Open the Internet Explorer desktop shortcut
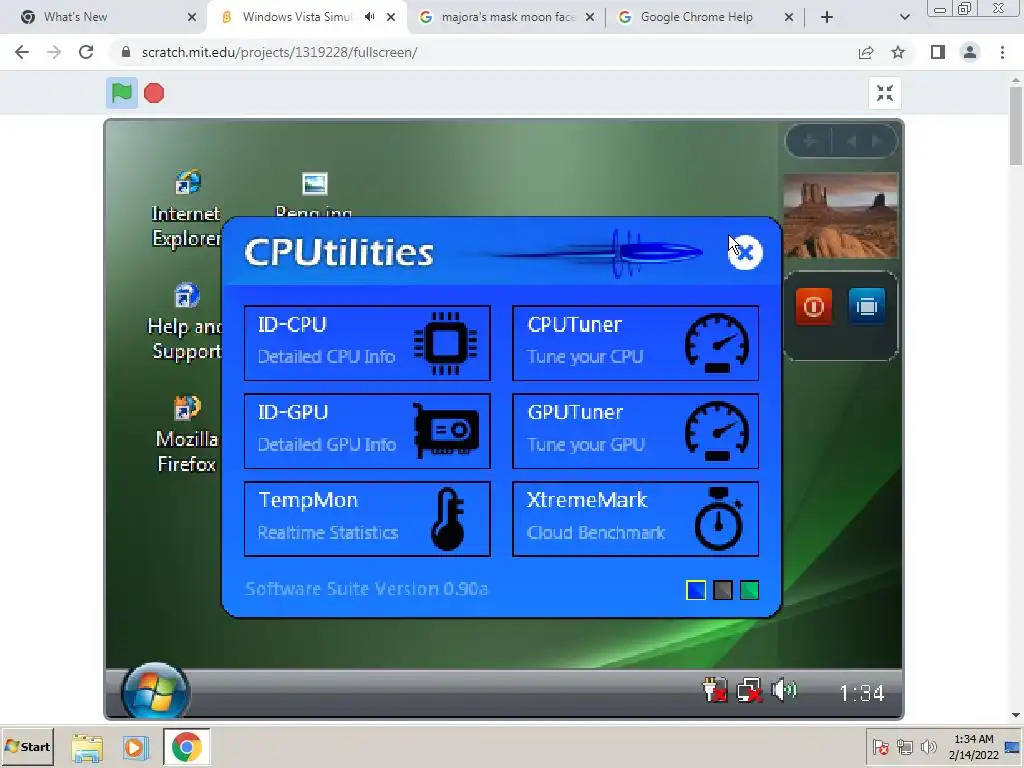The image size is (1024, 768). (187, 208)
